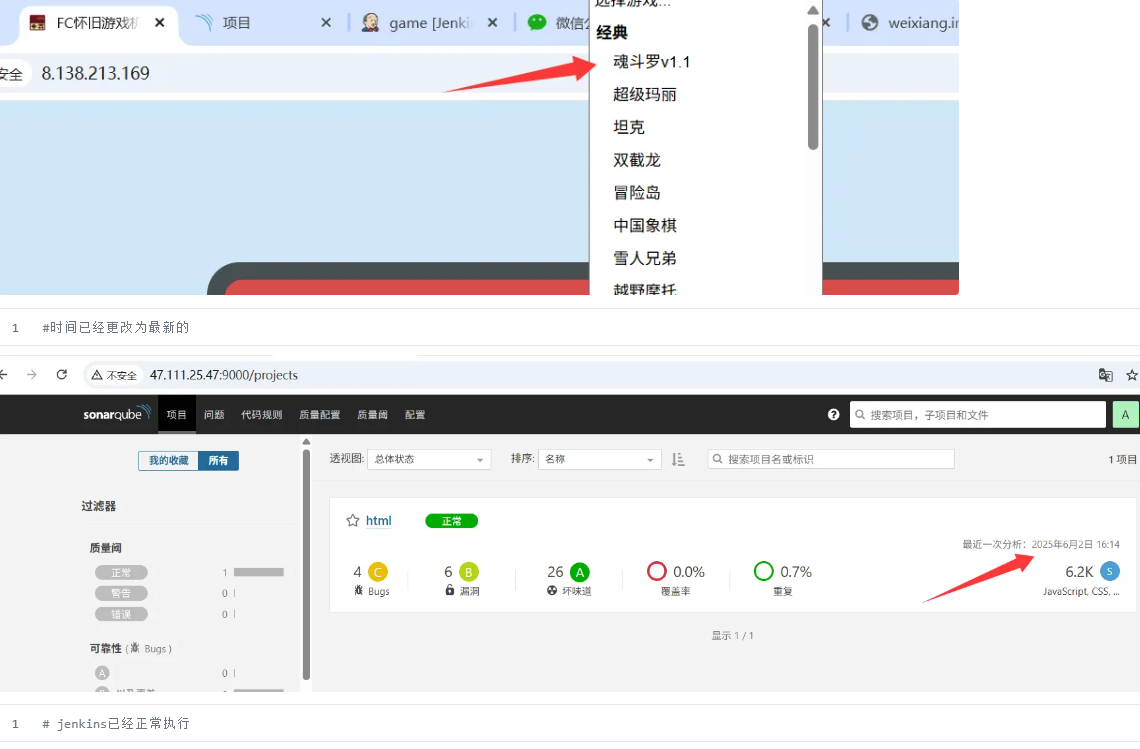Image resolution: width=1140 pixels, height=749 pixels.
Task: Click the yellow C reliability rating badge
Action: pos(377,572)
